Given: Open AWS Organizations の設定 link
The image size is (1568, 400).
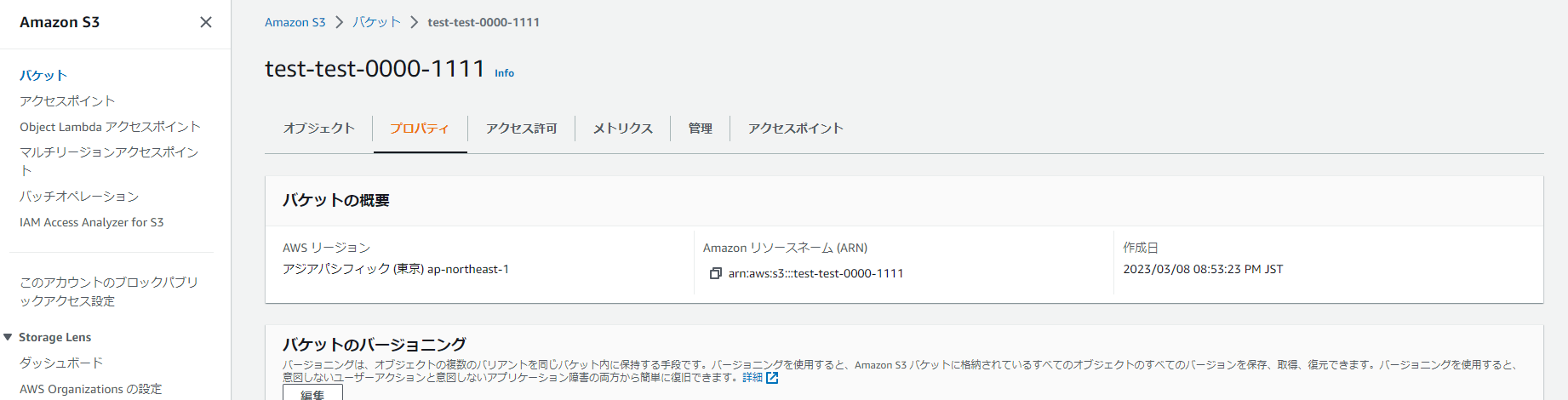Looking at the screenshot, I should (x=90, y=389).
